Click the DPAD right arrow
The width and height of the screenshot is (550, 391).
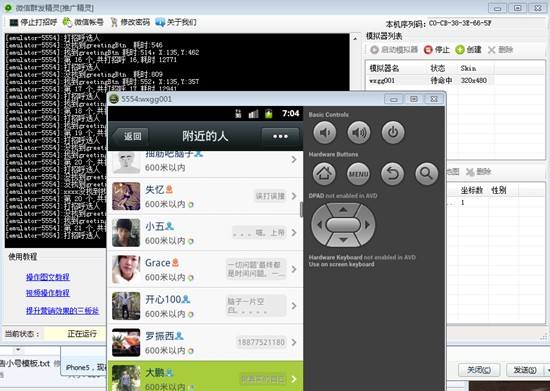click(x=368, y=225)
